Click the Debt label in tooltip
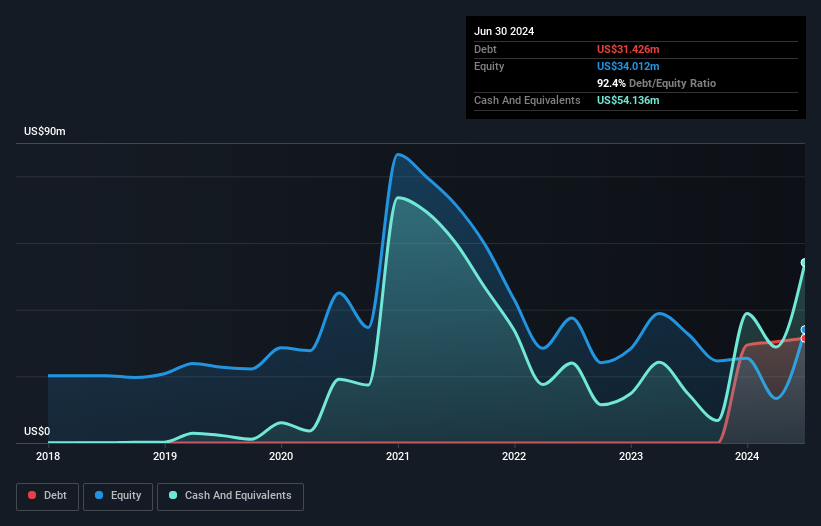This screenshot has width=821, height=526. pos(485,49)
